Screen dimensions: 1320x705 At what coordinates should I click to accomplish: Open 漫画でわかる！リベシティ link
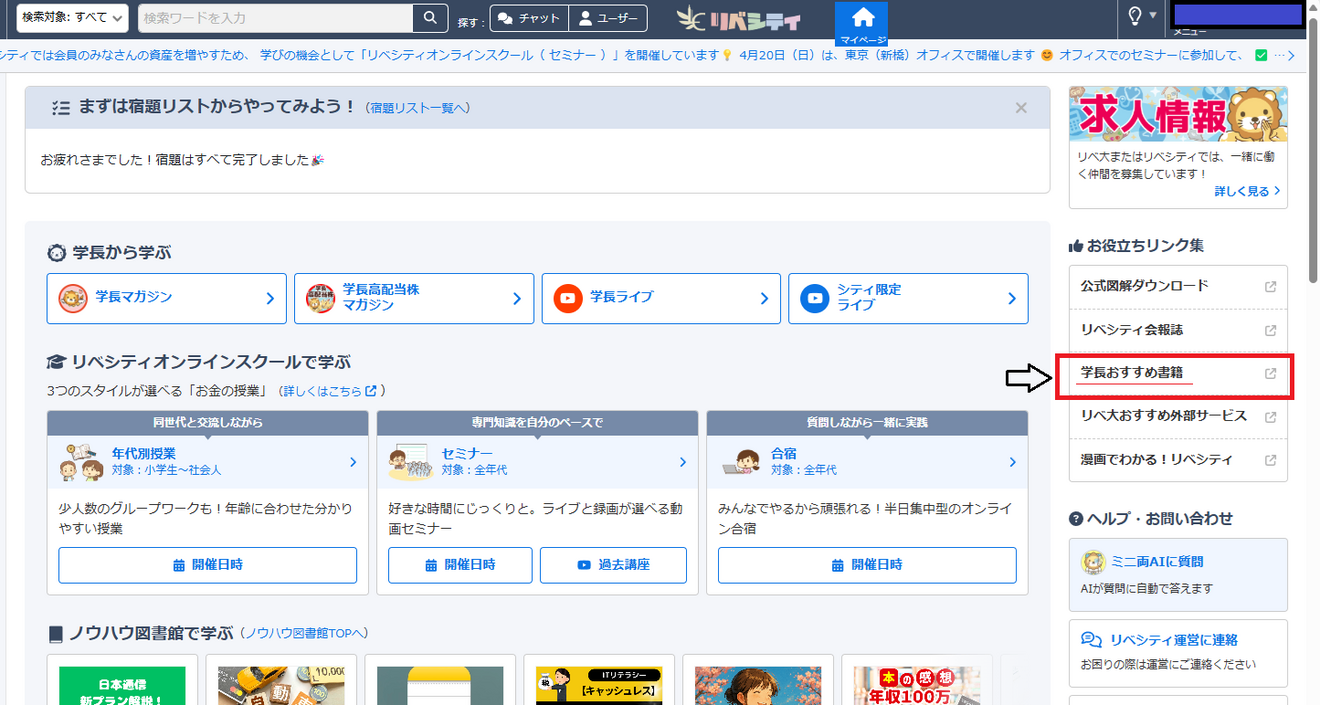(1178, 460)
